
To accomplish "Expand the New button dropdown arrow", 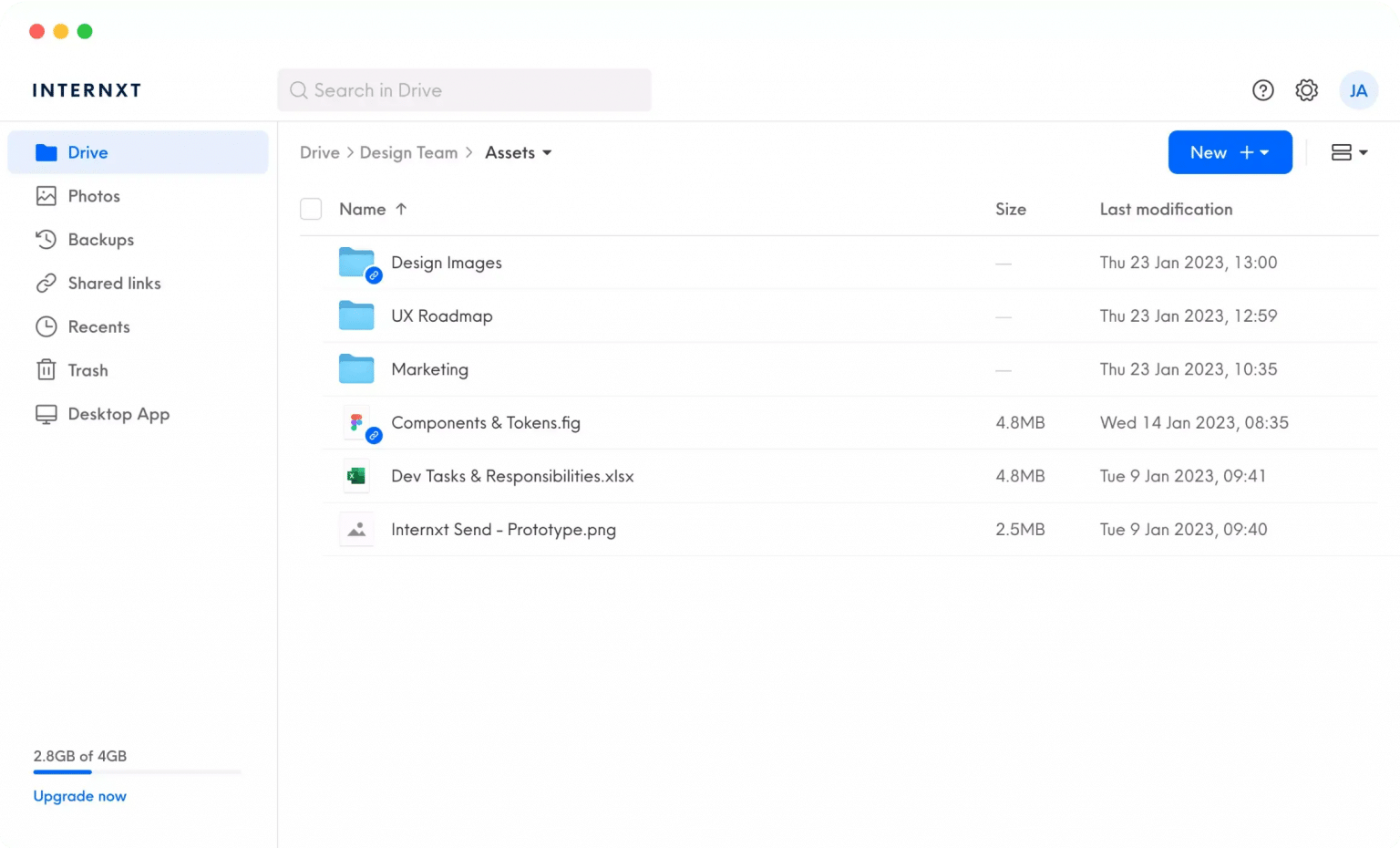I will [x=1264, y=152].
